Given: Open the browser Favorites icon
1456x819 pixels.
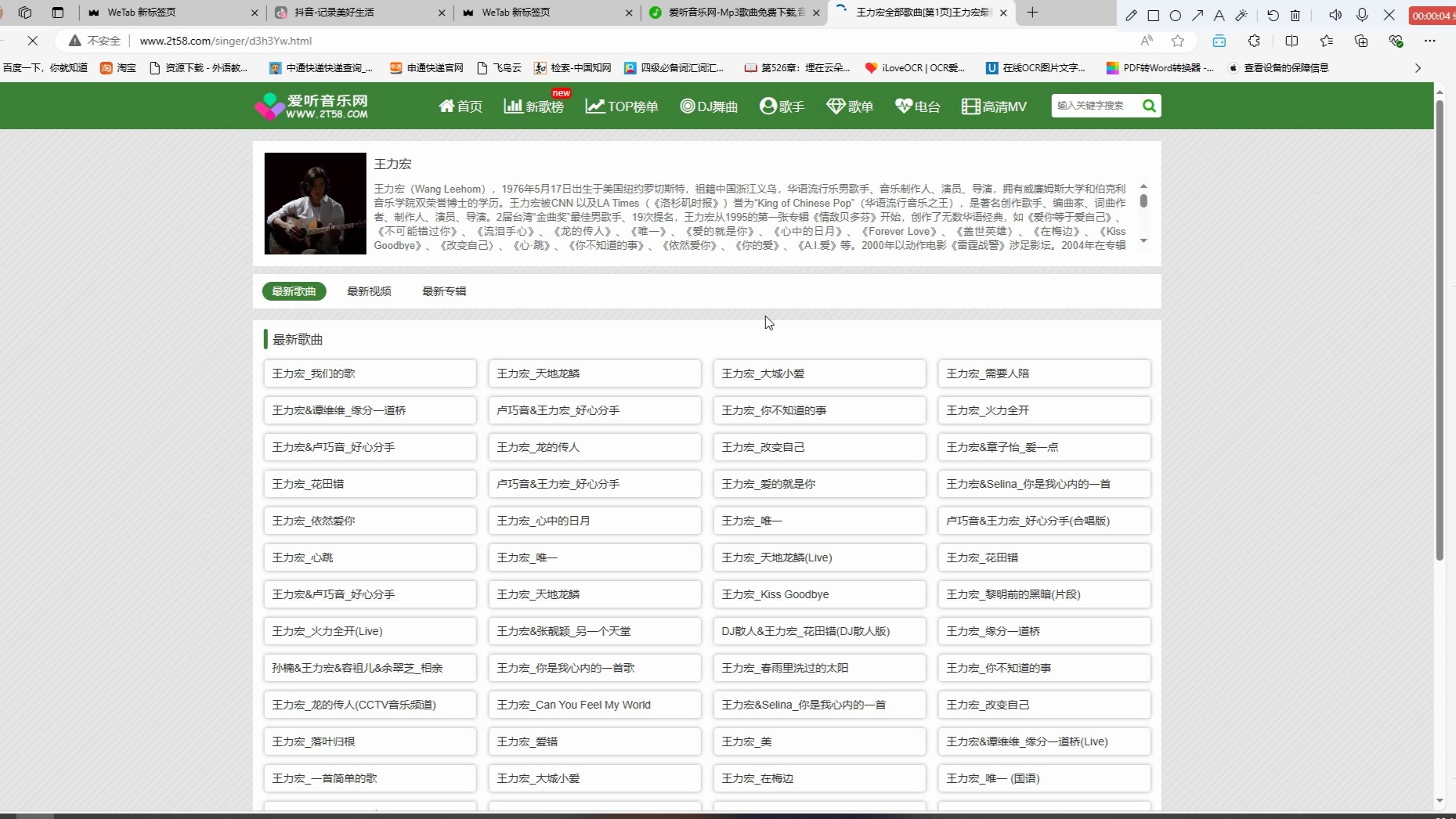Looking at the screenshot, I should pos(1326,41).
